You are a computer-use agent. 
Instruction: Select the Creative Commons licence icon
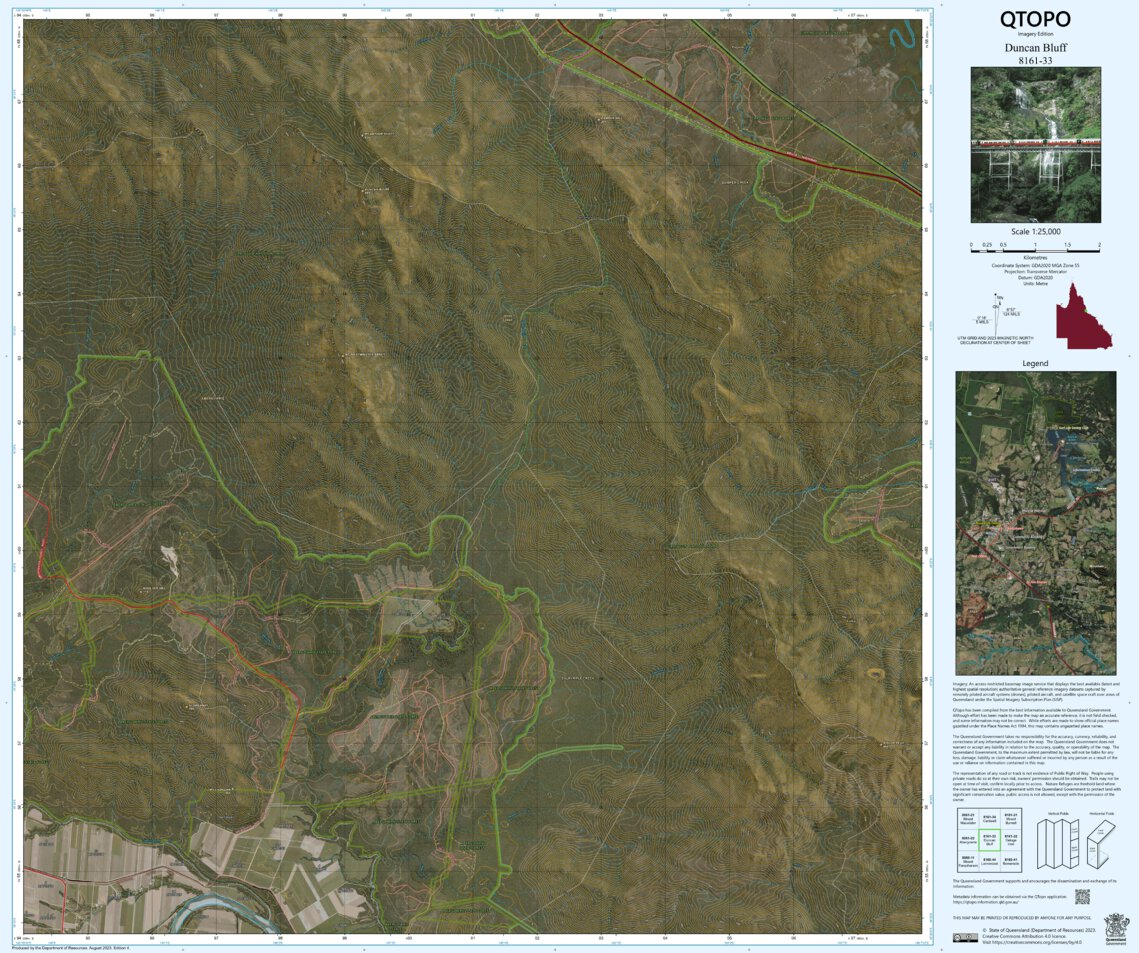coord(967,938)
